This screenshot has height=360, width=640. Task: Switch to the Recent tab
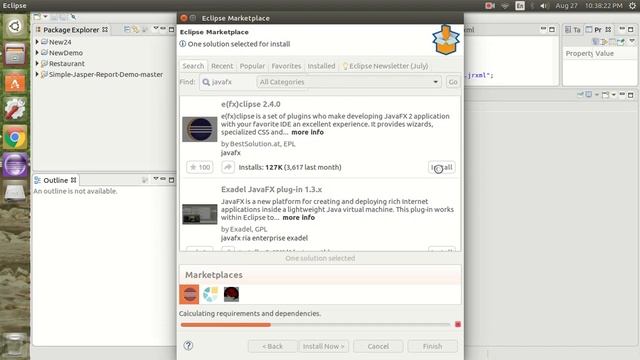(222, 66)
